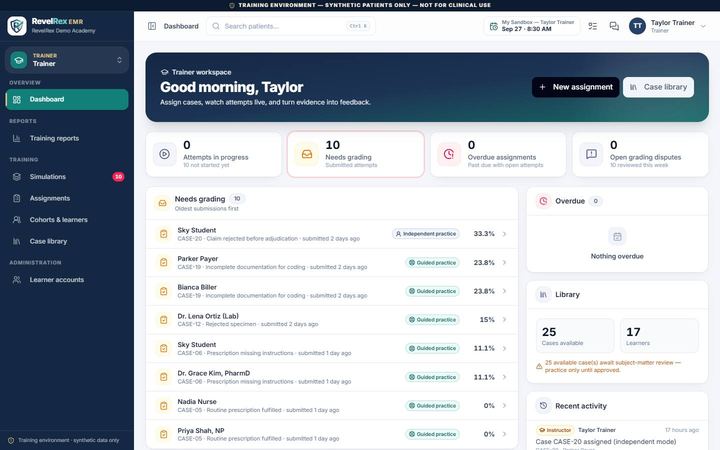The width and height of the screenshot is (720, 450).
Task: Click the TT user avatar
Action: point(637,26)
